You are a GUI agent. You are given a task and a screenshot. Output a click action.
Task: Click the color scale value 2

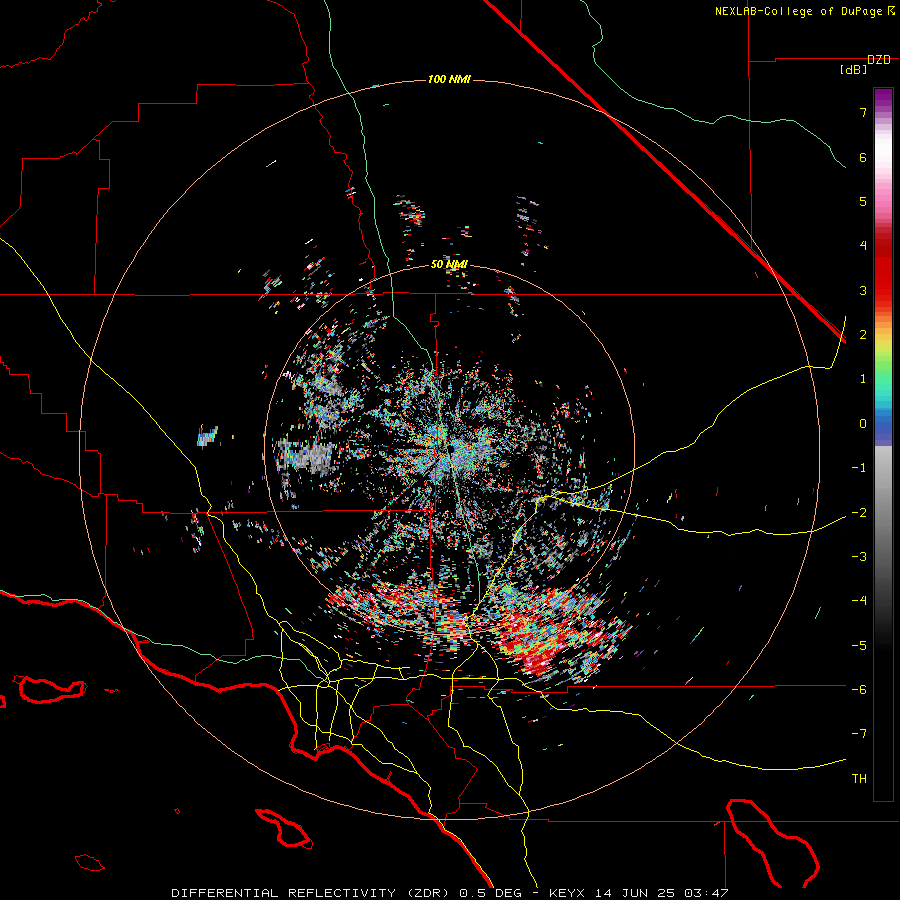(x=863, y=335)
